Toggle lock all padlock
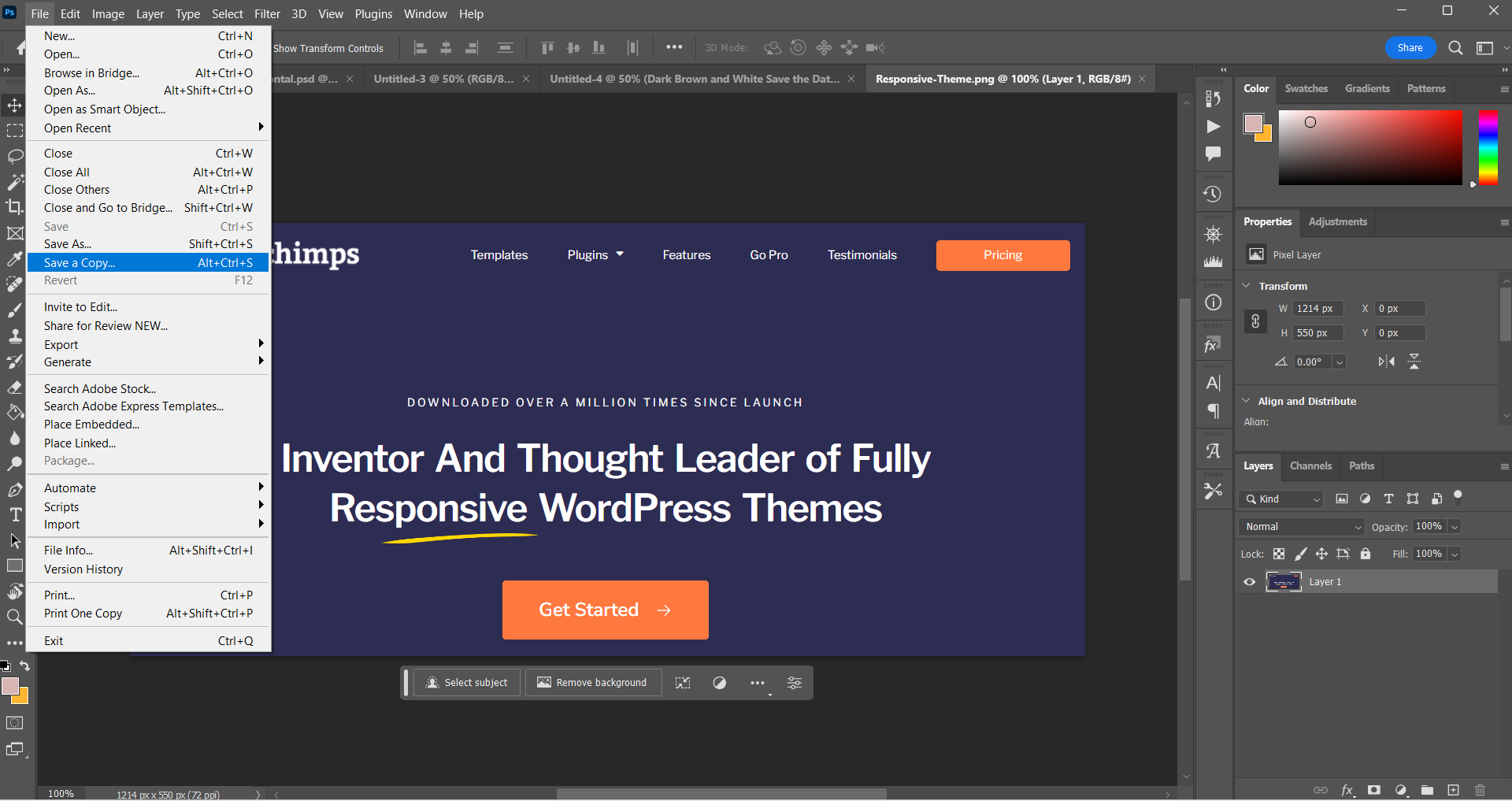This screenshot has height=801, width=1512. click(x=1366, y=554)
